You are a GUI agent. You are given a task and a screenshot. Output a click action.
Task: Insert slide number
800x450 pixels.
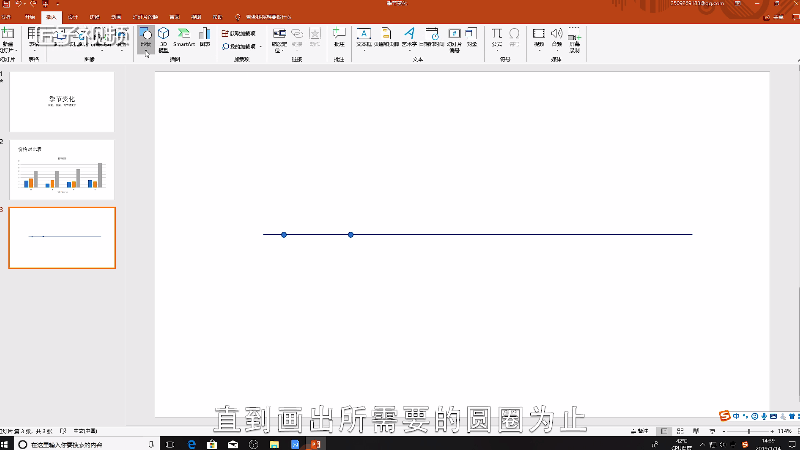[x=454, y=40]
